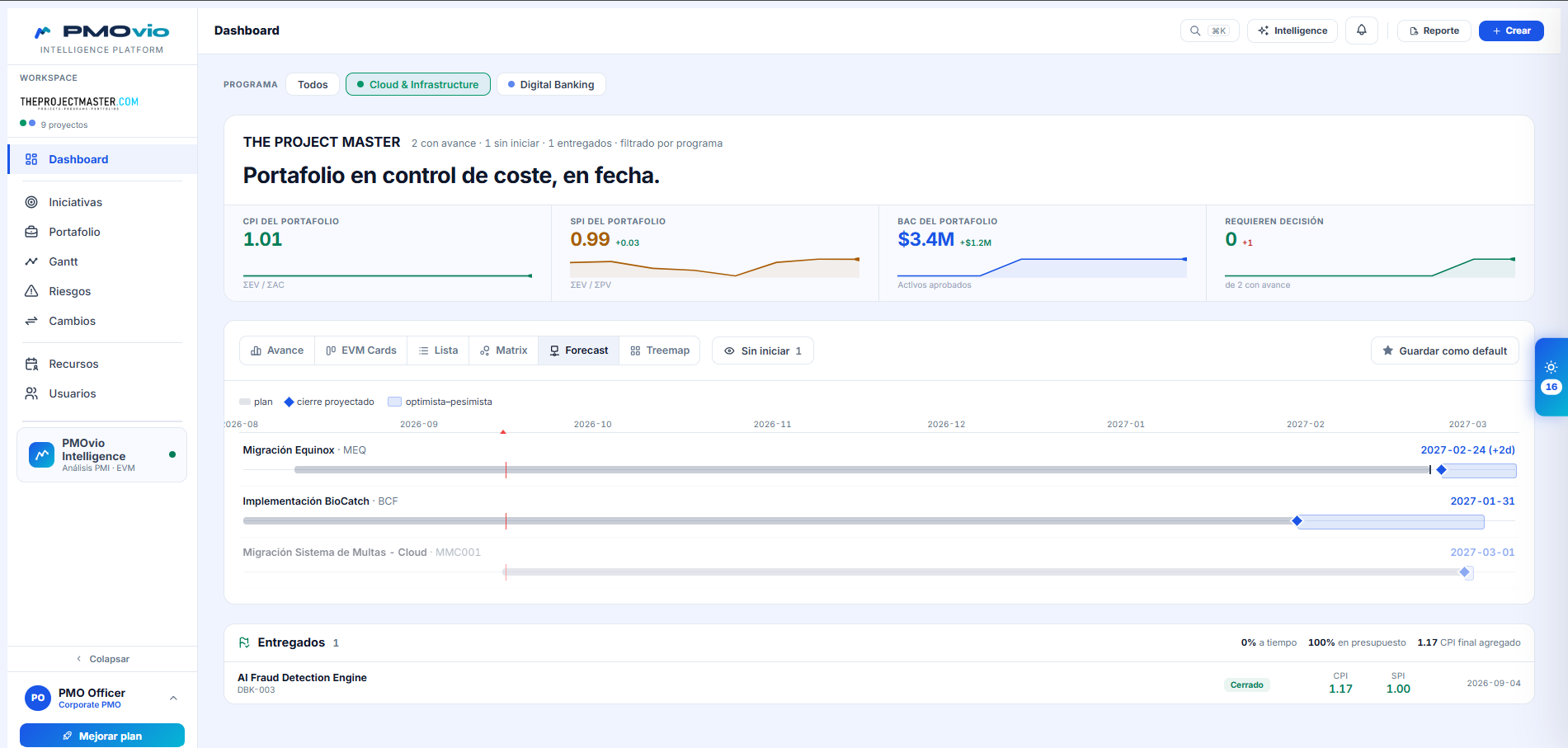The height and width of the screenshot is (748, 1568).
Task: Switch to the Treemap view tab
Action: 659,350
